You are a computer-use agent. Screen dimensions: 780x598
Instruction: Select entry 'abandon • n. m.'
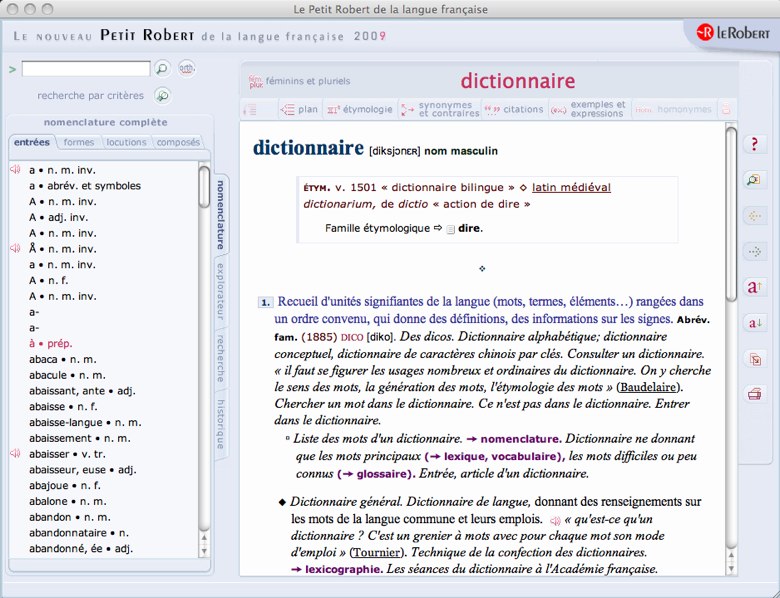(x=70, y=517)
